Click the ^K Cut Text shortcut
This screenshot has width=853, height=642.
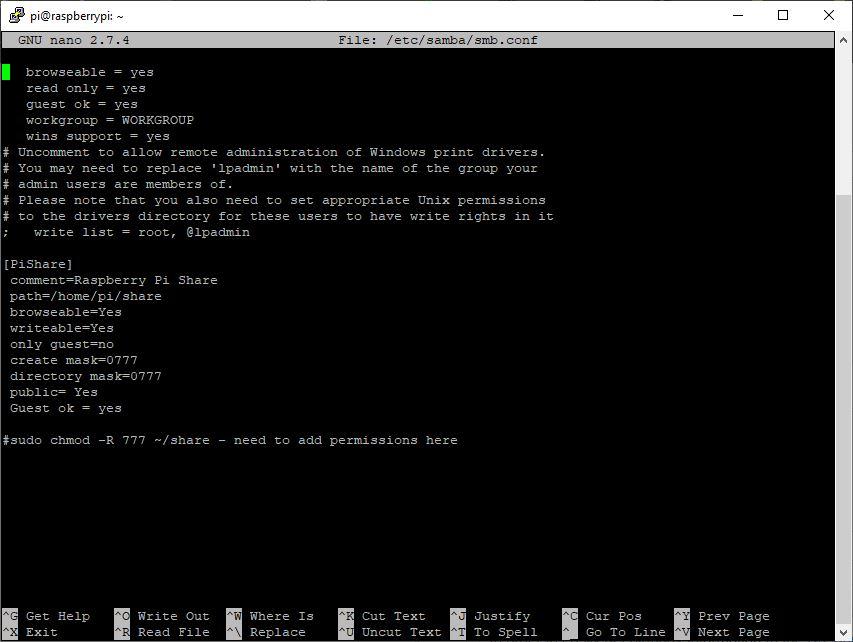tap(382, 616)
